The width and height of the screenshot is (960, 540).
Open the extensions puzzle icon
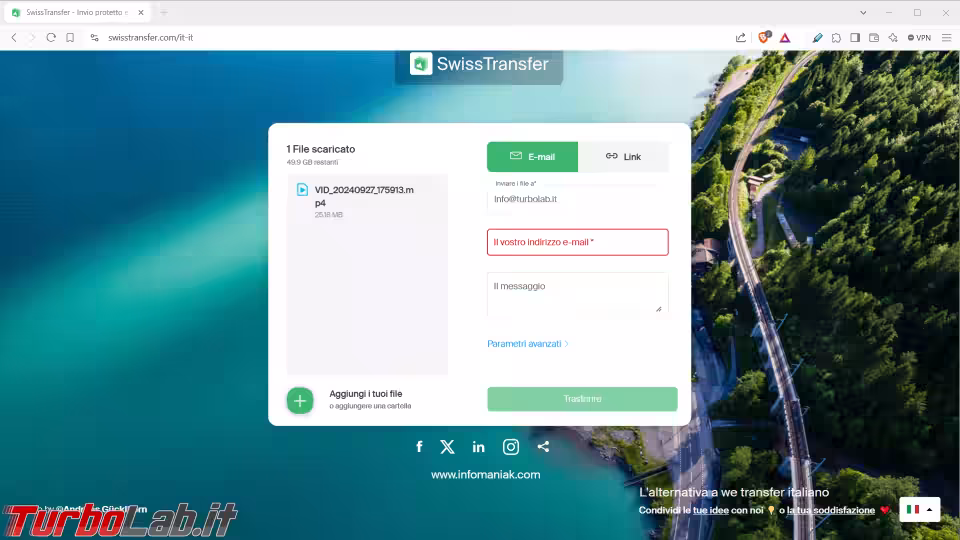click(x=836, y=37)
